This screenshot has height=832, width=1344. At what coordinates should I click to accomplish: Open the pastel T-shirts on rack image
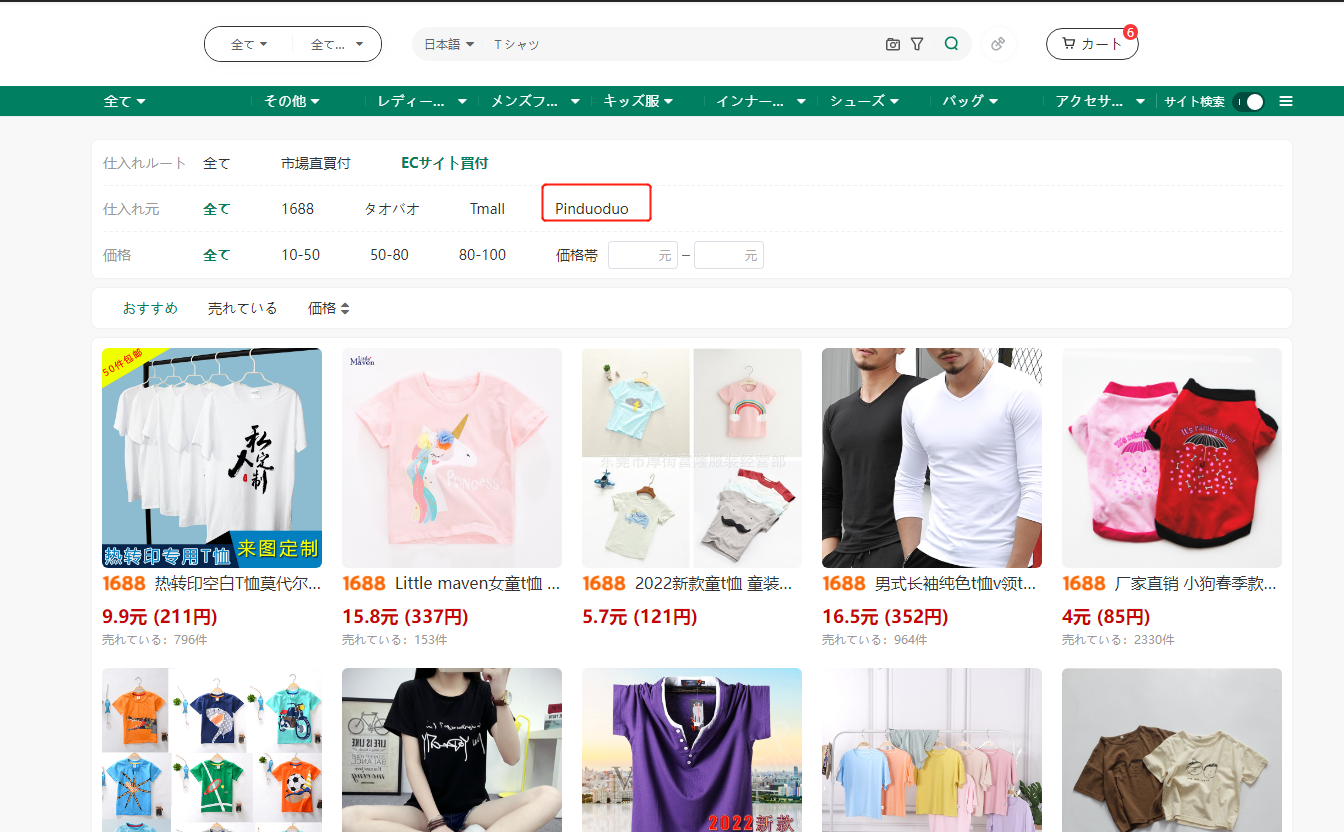point(932,750)
